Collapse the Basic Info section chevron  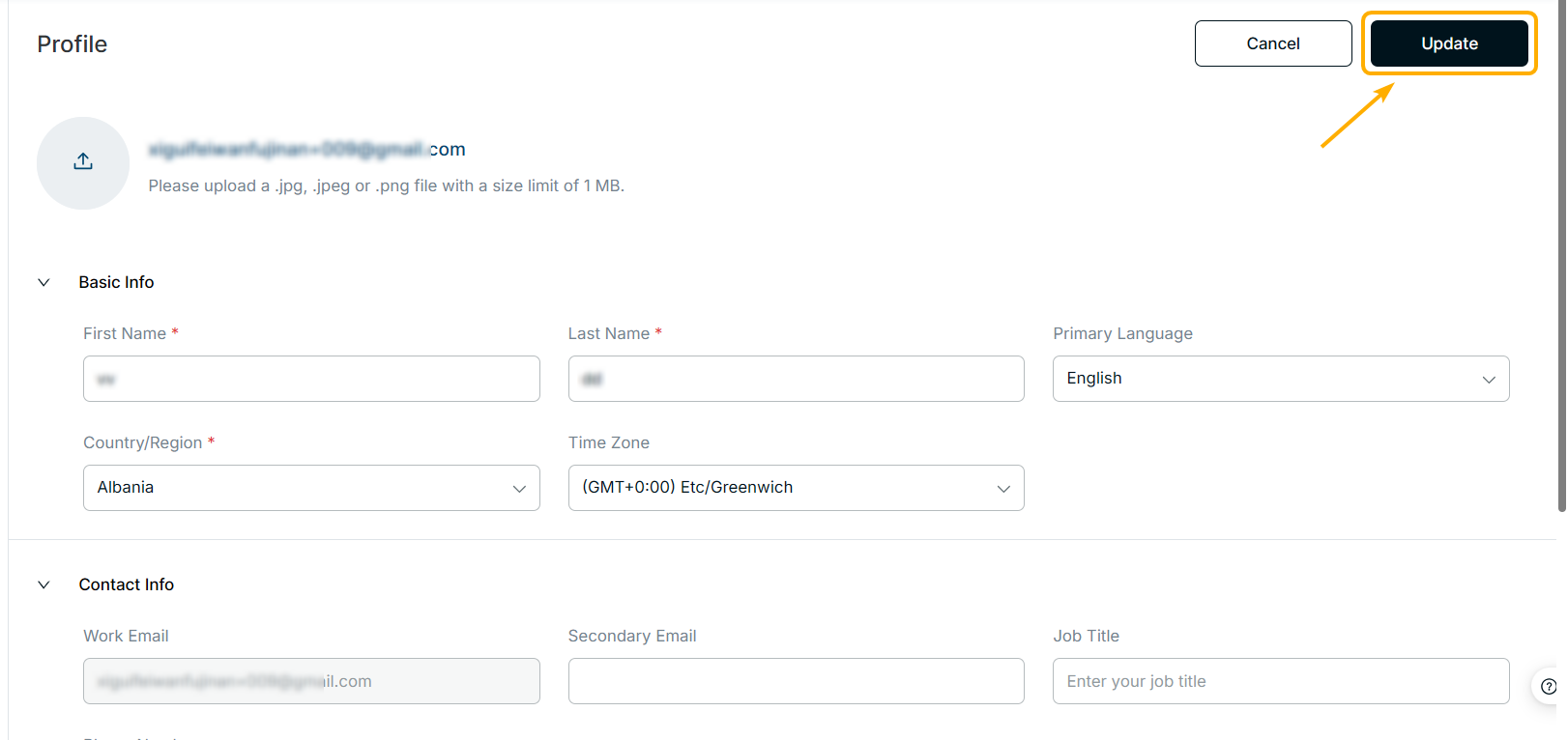[44, 282]
